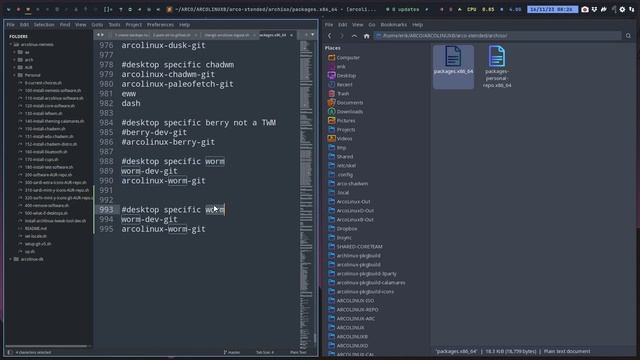Image resolution: width=640 pixels, height=360 pixels.
Task: Click line number 993 in gutter
Action: [106, 209]
